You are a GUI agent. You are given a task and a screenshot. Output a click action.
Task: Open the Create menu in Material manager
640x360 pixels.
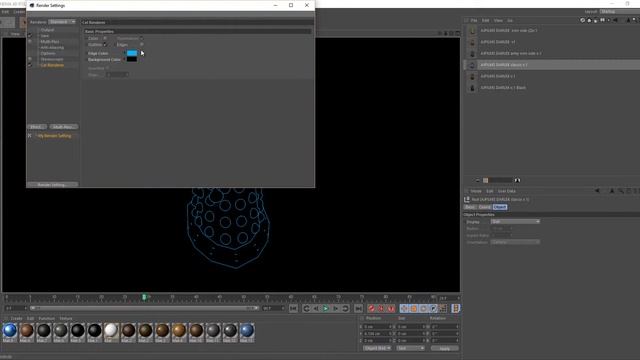tap(17, 318)
